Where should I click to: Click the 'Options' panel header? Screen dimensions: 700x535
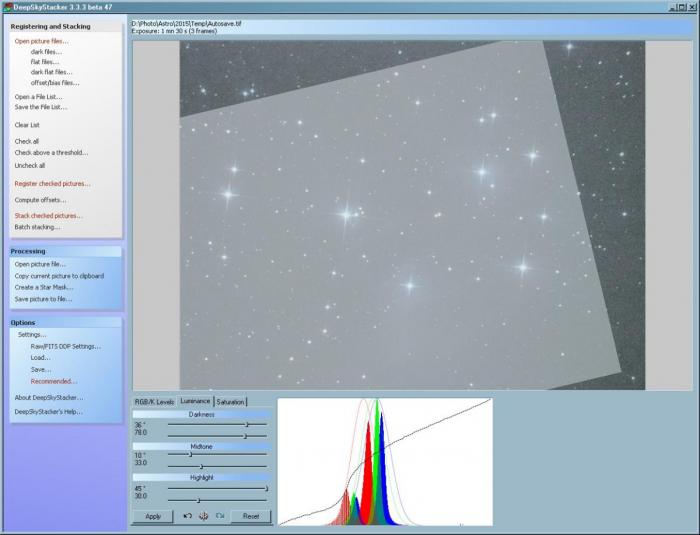point(66,322)
